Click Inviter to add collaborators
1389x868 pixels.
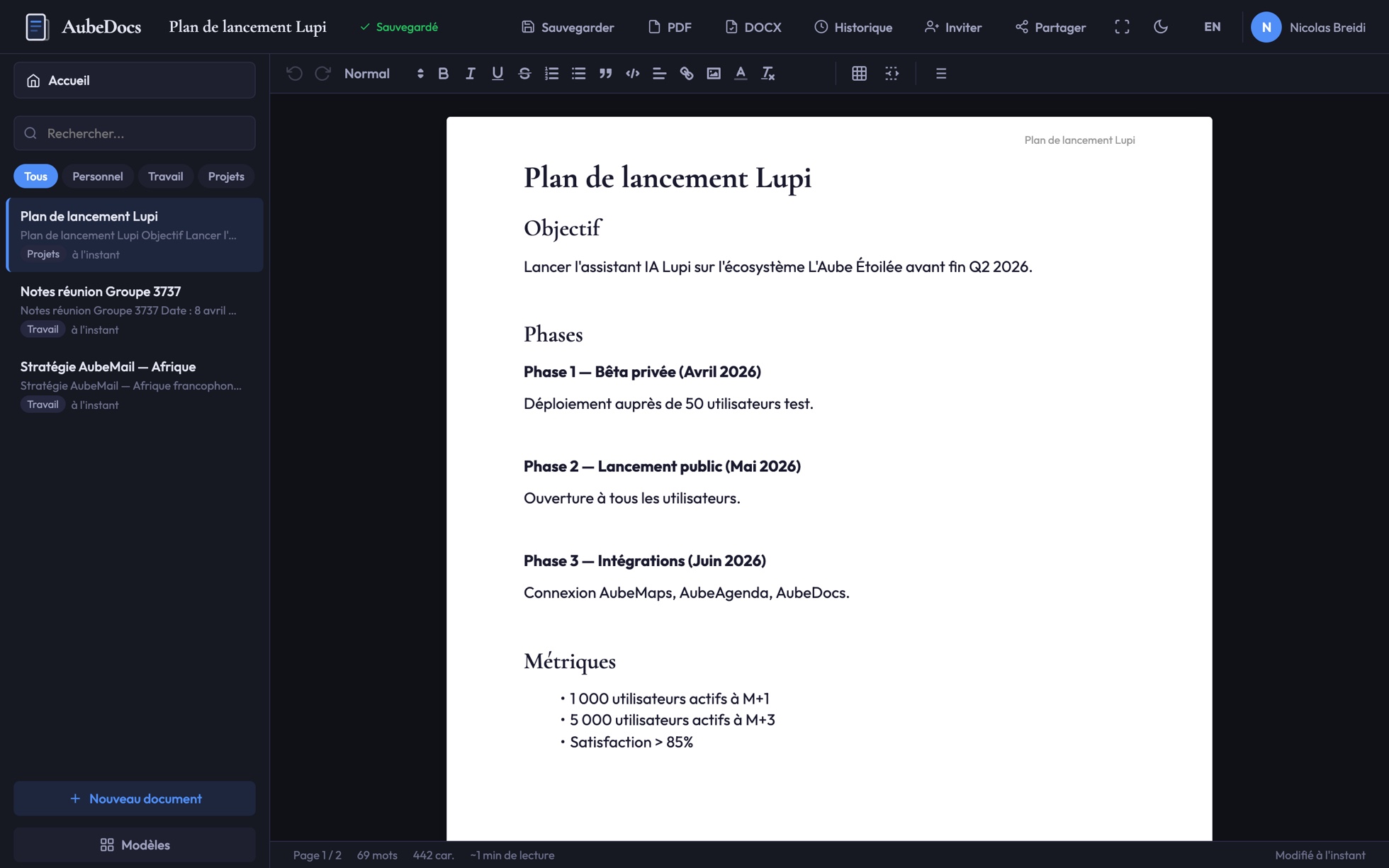[953, 27]
